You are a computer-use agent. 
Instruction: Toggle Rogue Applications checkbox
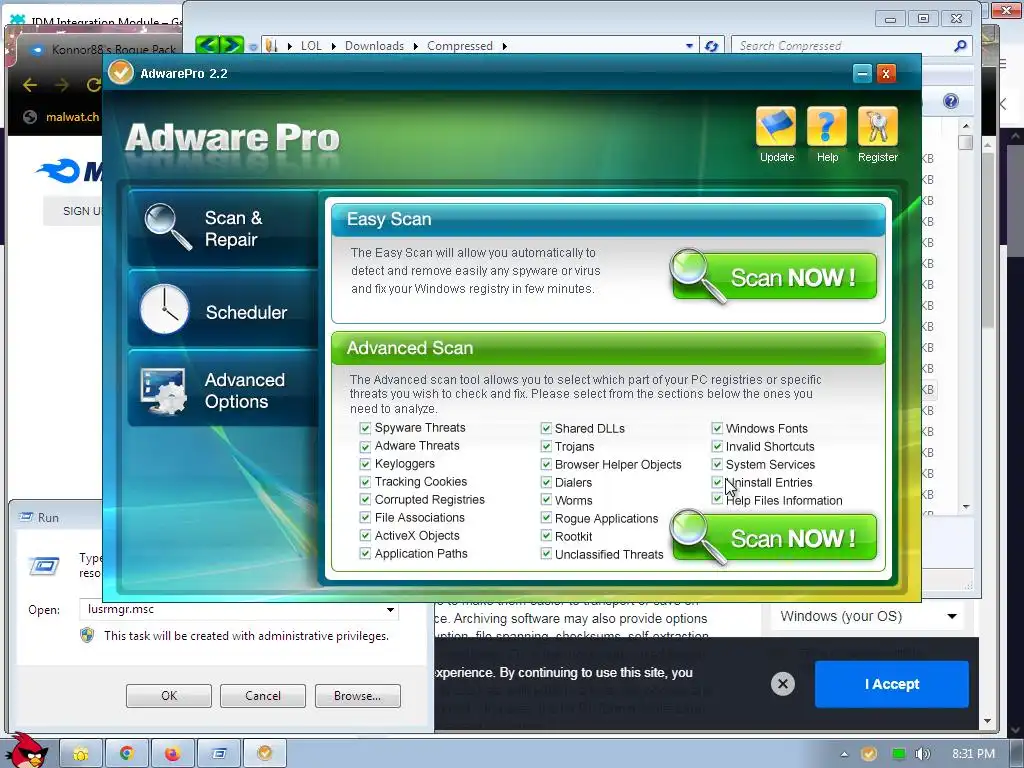[546, 519]
